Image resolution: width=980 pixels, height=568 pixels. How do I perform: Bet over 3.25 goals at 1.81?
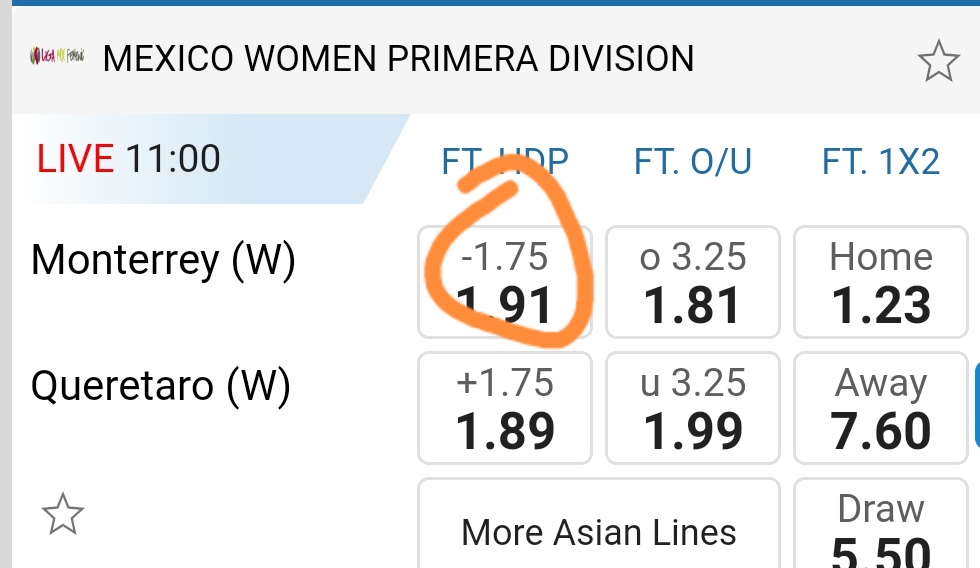coord(693,283)
